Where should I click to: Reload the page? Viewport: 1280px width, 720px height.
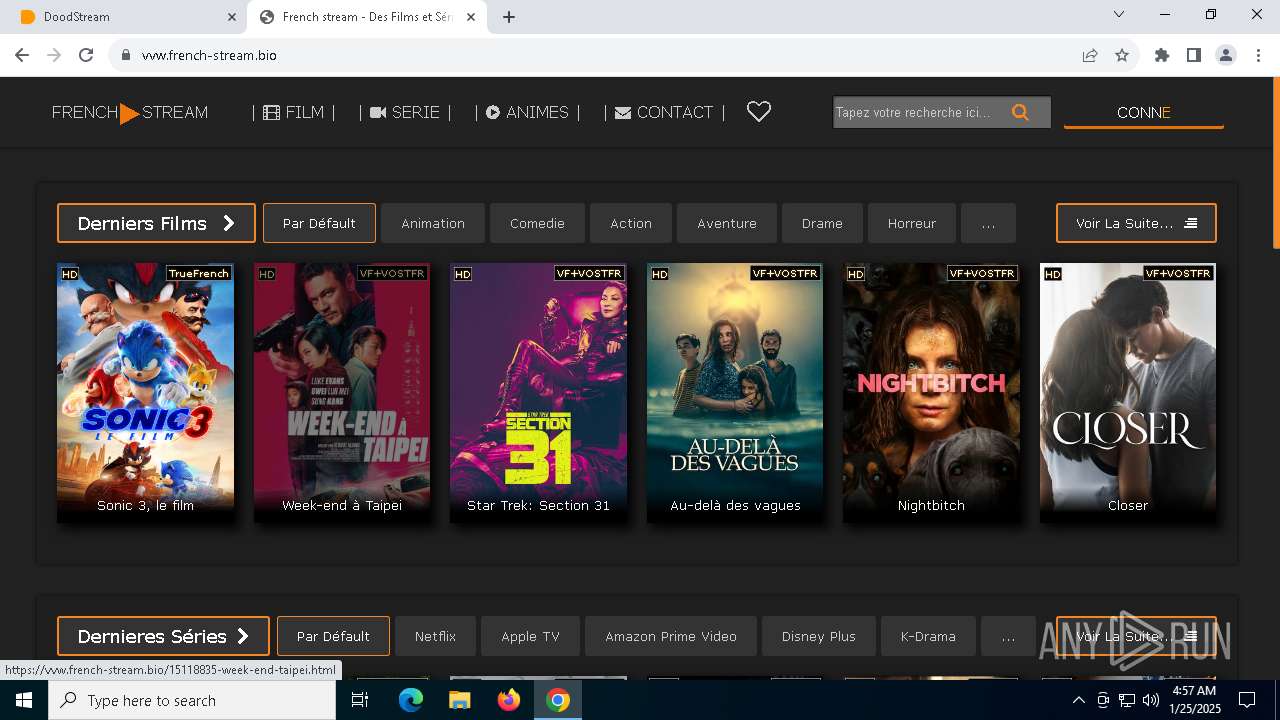86,55
